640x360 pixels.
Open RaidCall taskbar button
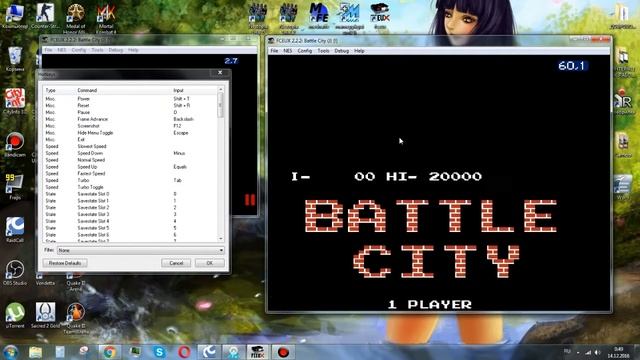209,352
